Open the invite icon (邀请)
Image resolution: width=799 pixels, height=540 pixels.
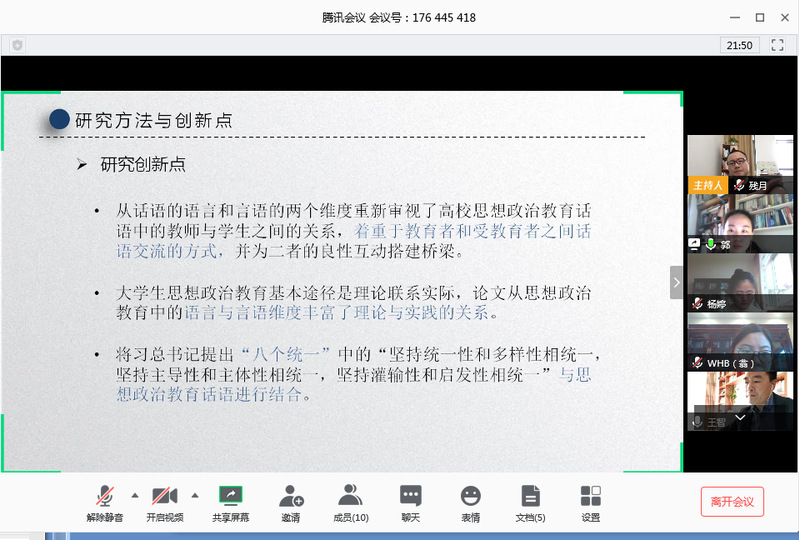click(x=290, y=496)
